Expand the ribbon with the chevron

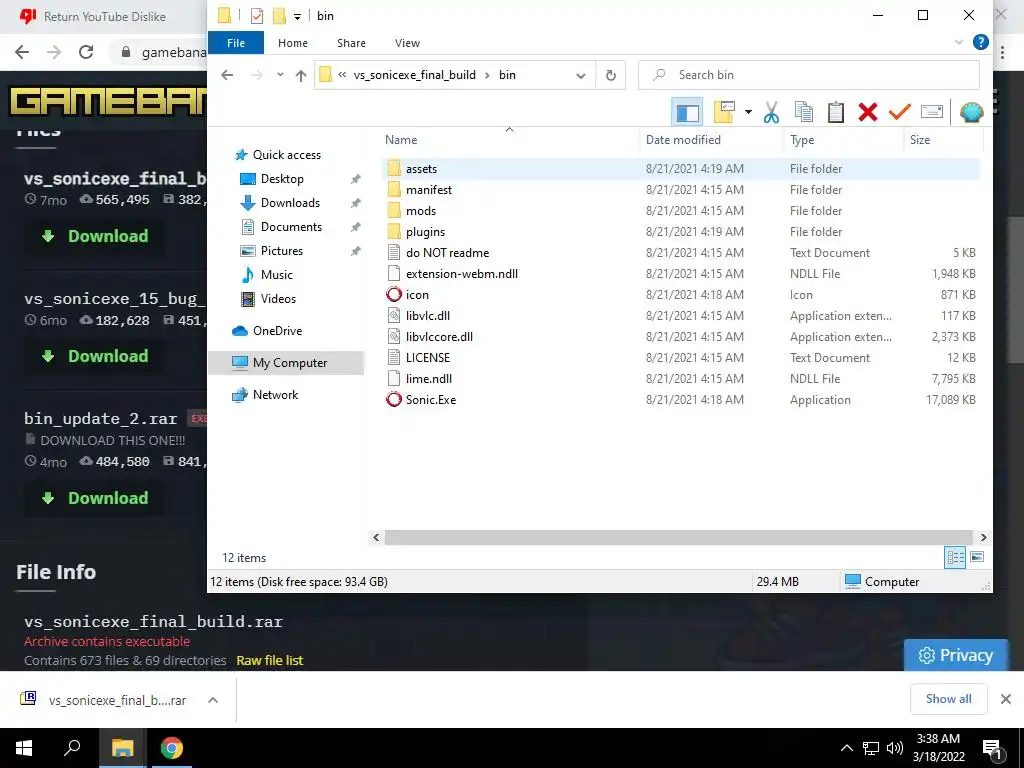click(x=958, y=42)
